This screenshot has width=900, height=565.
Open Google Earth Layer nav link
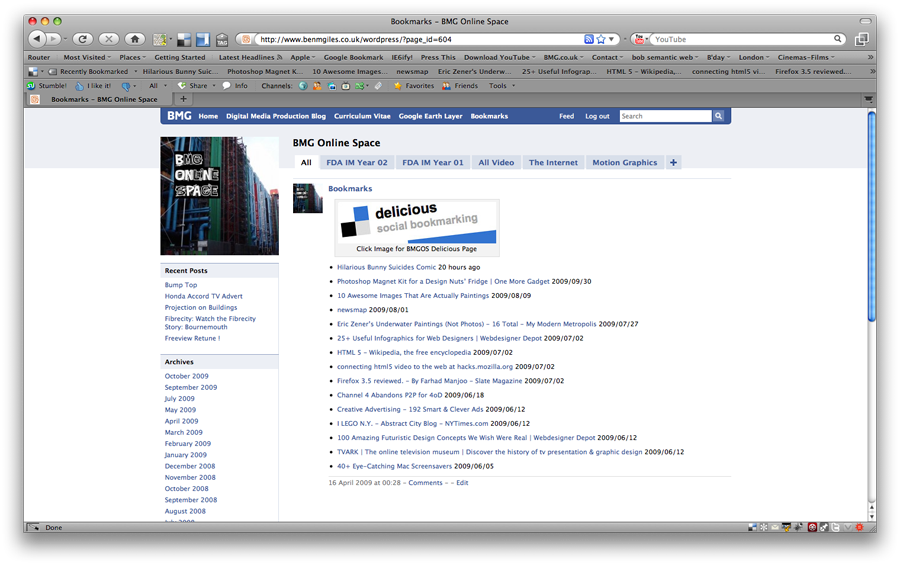click(x=430, y=116)
